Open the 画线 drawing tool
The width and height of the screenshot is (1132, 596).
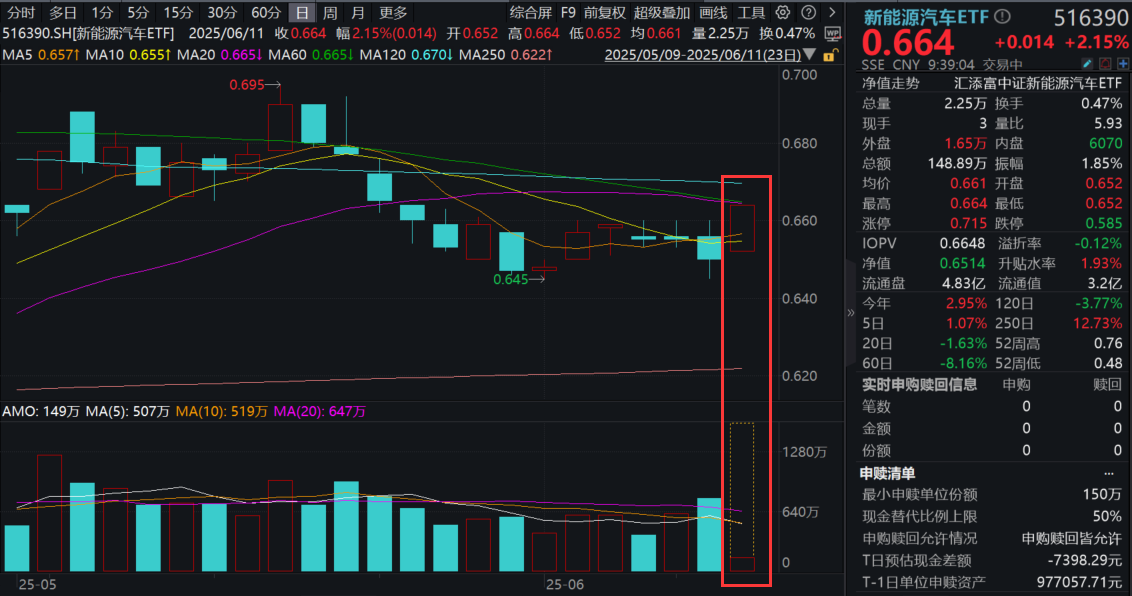coord(713,12)
